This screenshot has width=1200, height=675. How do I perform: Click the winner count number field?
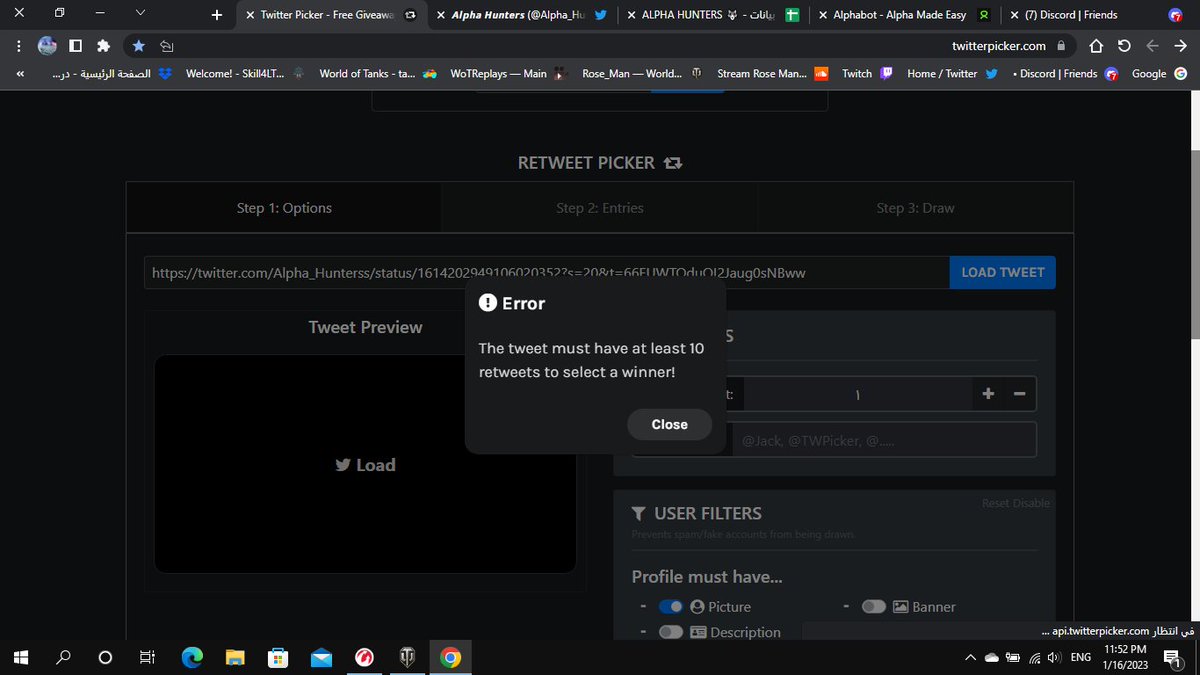pyautogui.click(x=856, y=394)
